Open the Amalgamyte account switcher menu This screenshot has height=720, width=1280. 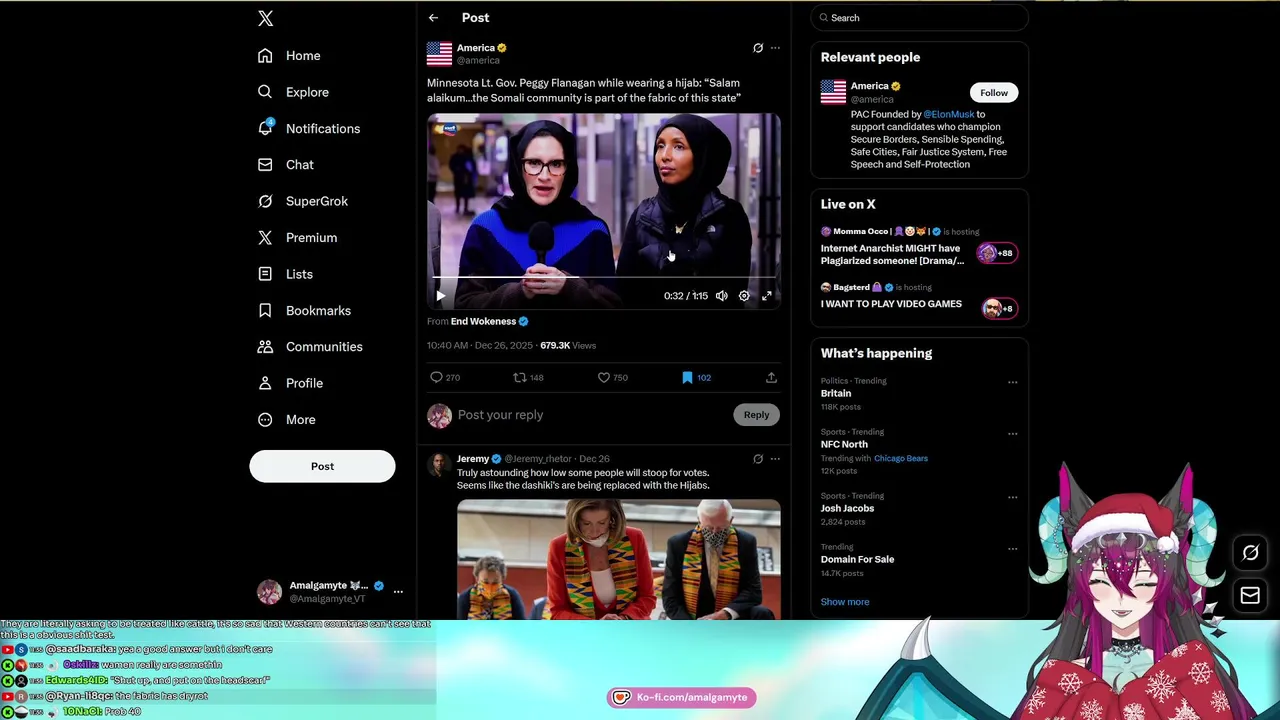point(398,592)
